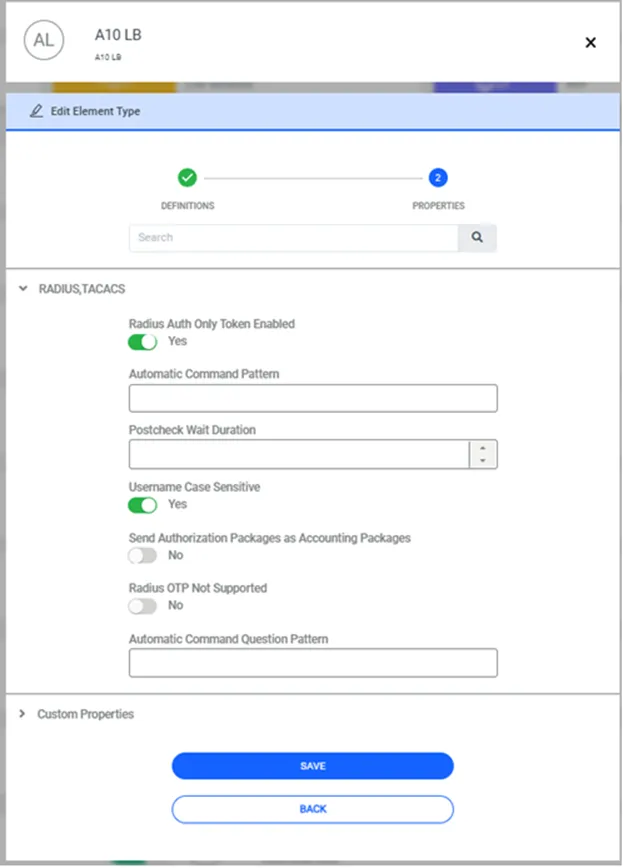Viewport: 623px width, 868px height.
Task: Click the DEFINITIONS step label
Action: [x=187, y=206]
